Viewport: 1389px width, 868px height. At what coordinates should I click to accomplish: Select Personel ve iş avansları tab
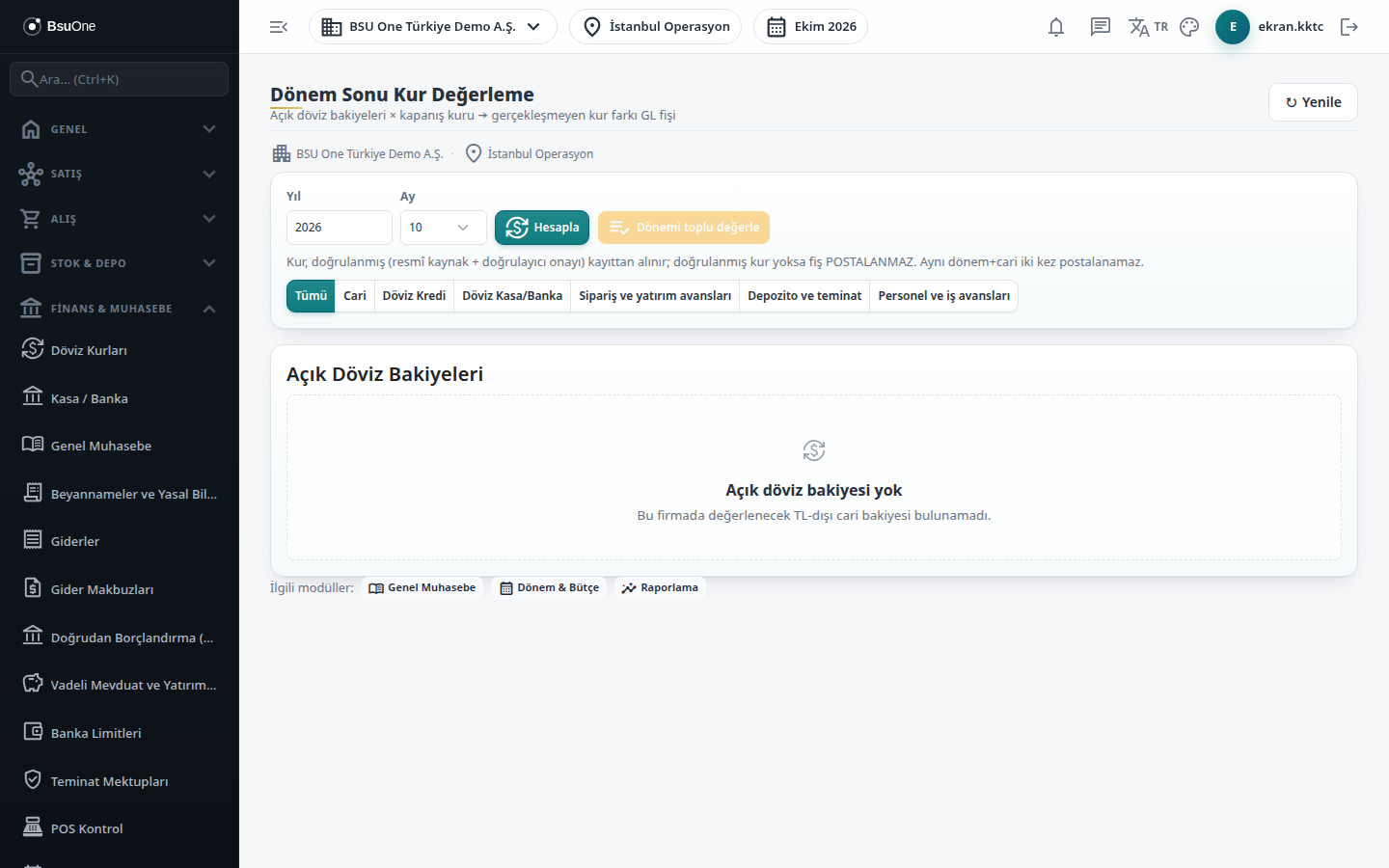[x=944, y=296]
